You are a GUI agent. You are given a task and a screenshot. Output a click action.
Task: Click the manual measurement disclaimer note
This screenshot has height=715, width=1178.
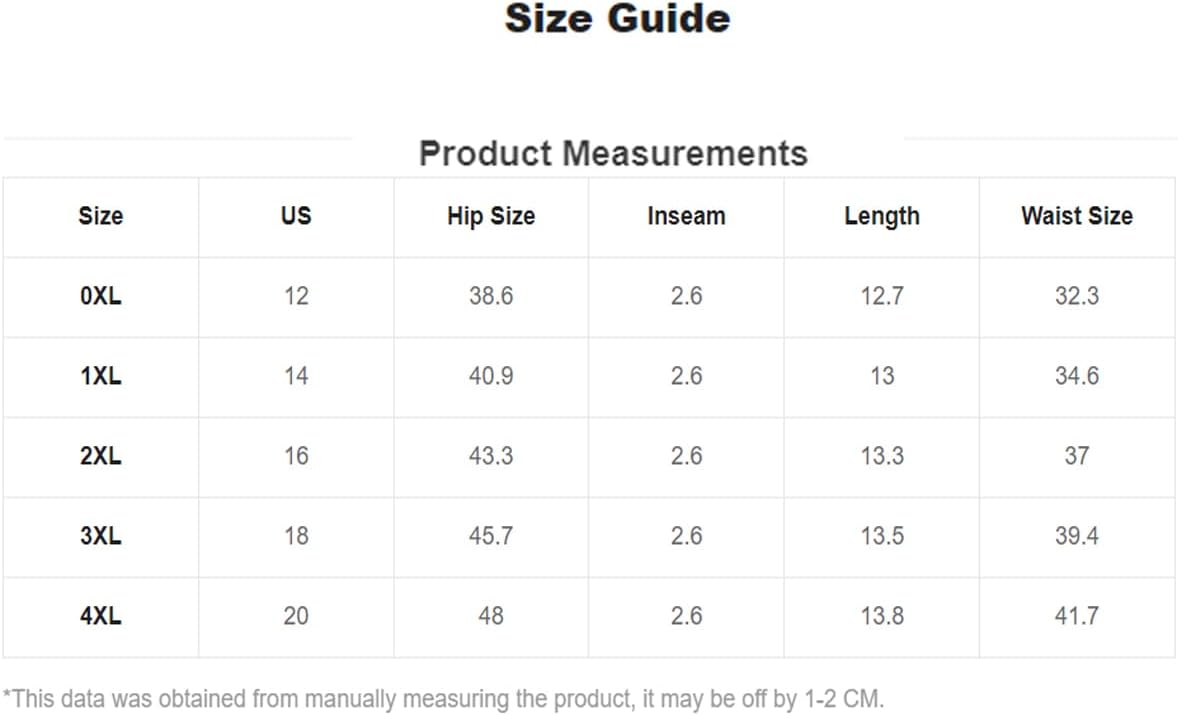[x=443, y=699]
